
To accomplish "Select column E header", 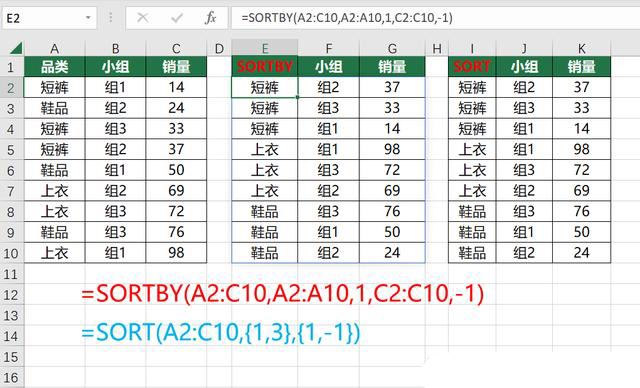I will [x=265, y=49].
